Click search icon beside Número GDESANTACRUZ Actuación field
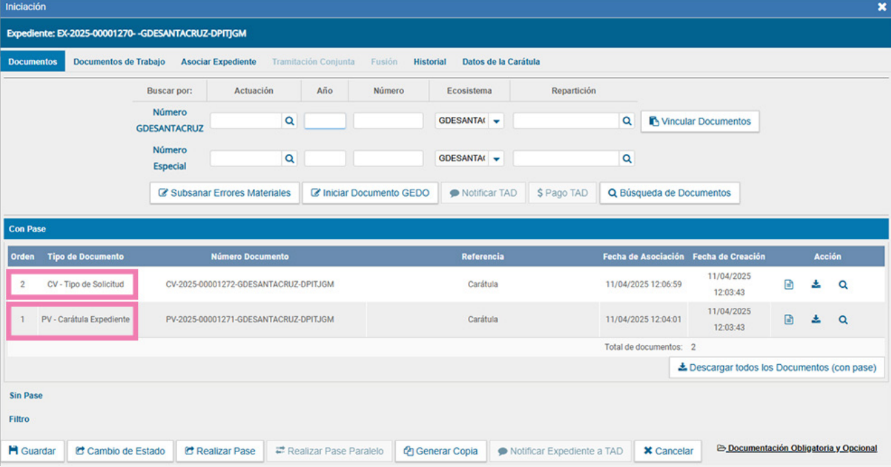 tap(289, 121)
